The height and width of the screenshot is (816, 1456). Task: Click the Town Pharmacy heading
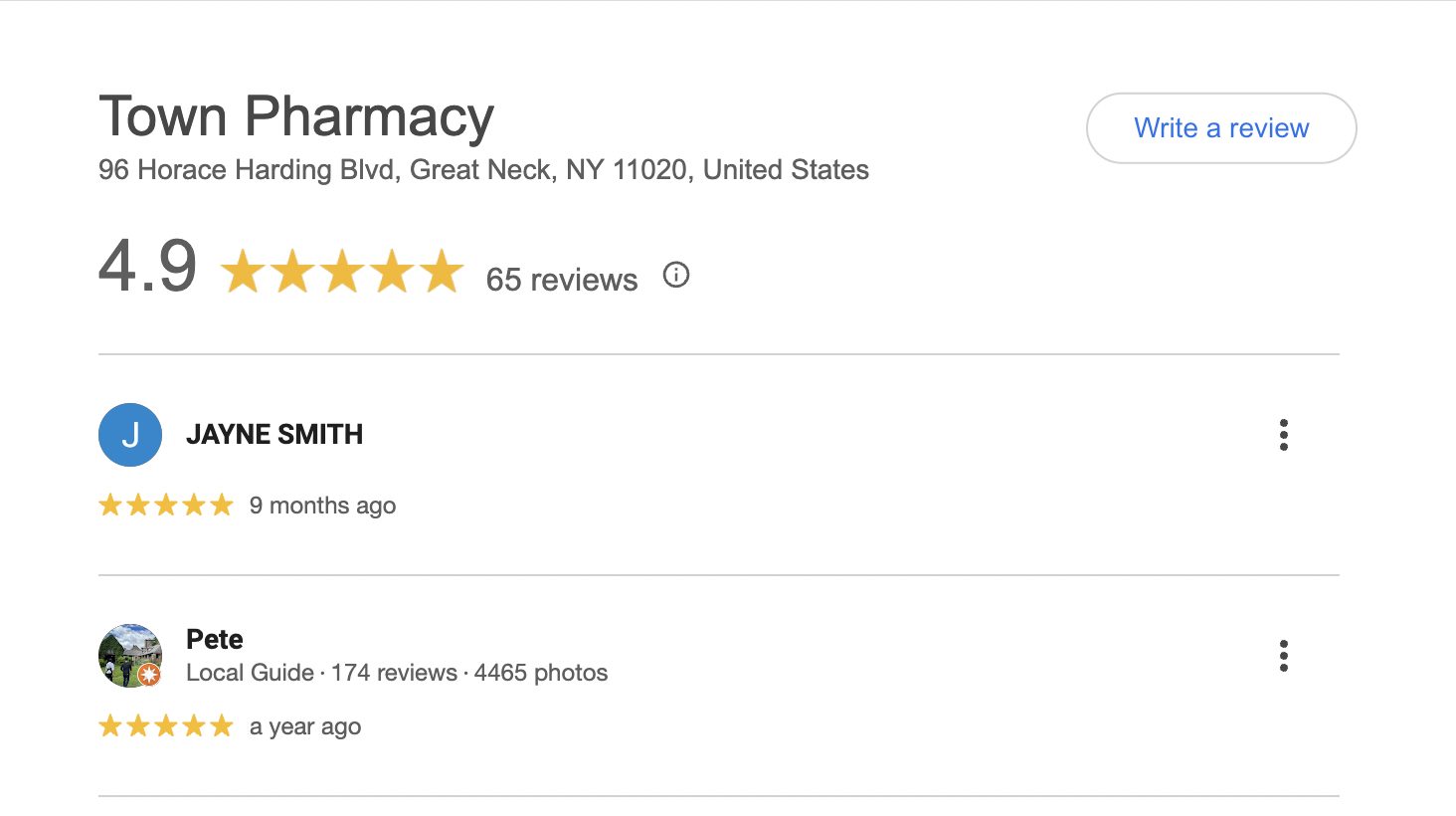[x=296, y=116]
